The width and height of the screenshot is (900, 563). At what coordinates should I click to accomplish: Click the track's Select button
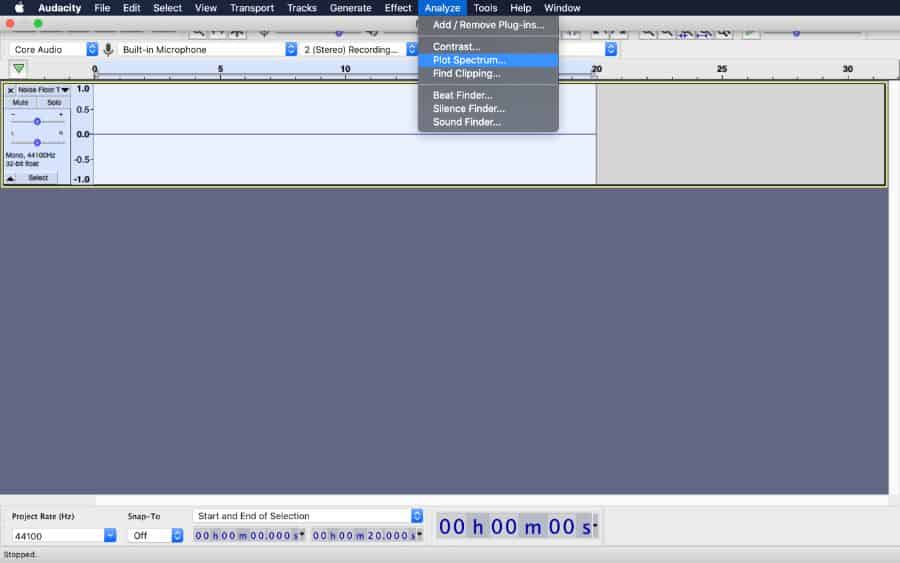click(x=38, y=178)
